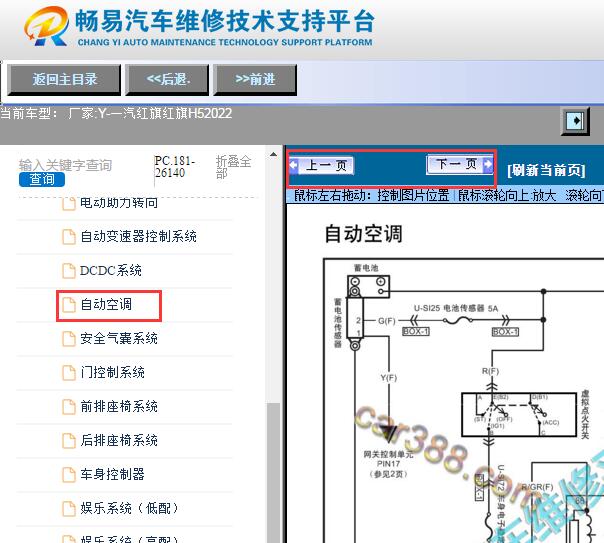Click the left arrow icon on 上一页

pyautogui.click(x=293, y=166)
